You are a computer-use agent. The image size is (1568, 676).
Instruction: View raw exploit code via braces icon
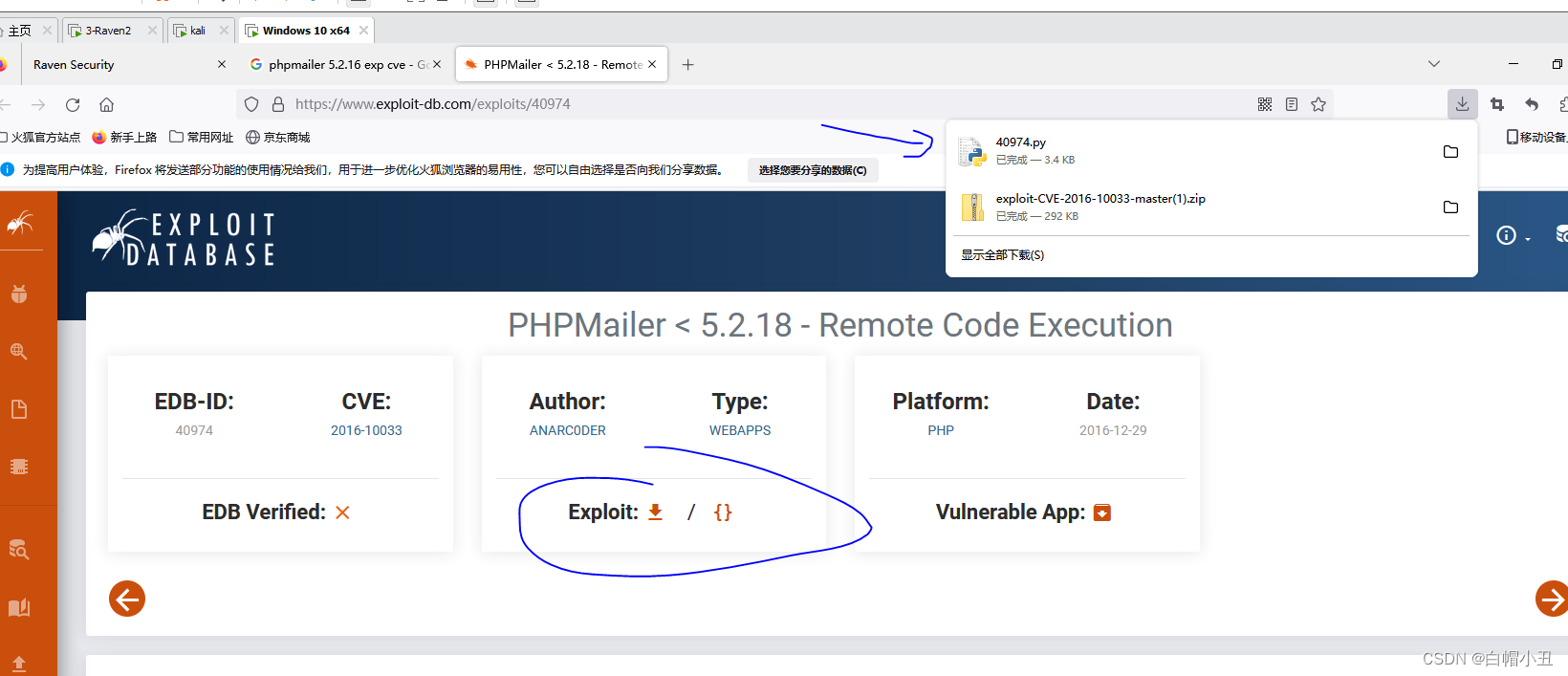723,512
